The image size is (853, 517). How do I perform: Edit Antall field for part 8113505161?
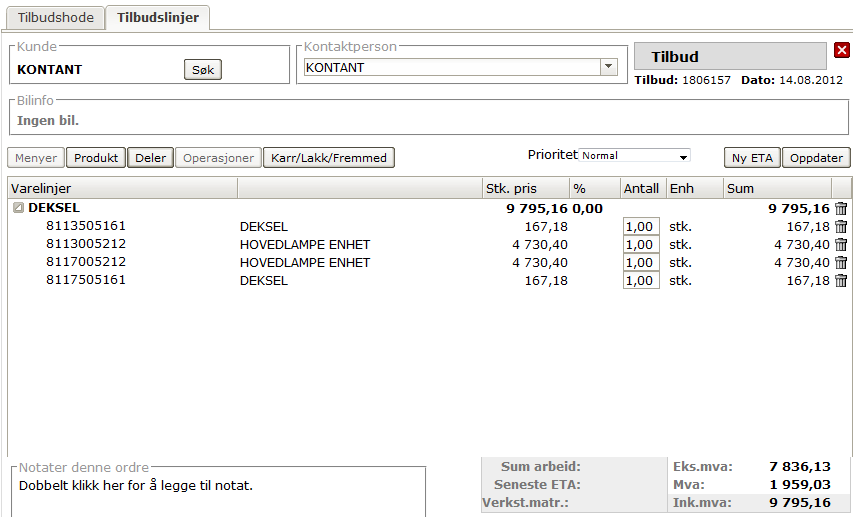(641, 227)
